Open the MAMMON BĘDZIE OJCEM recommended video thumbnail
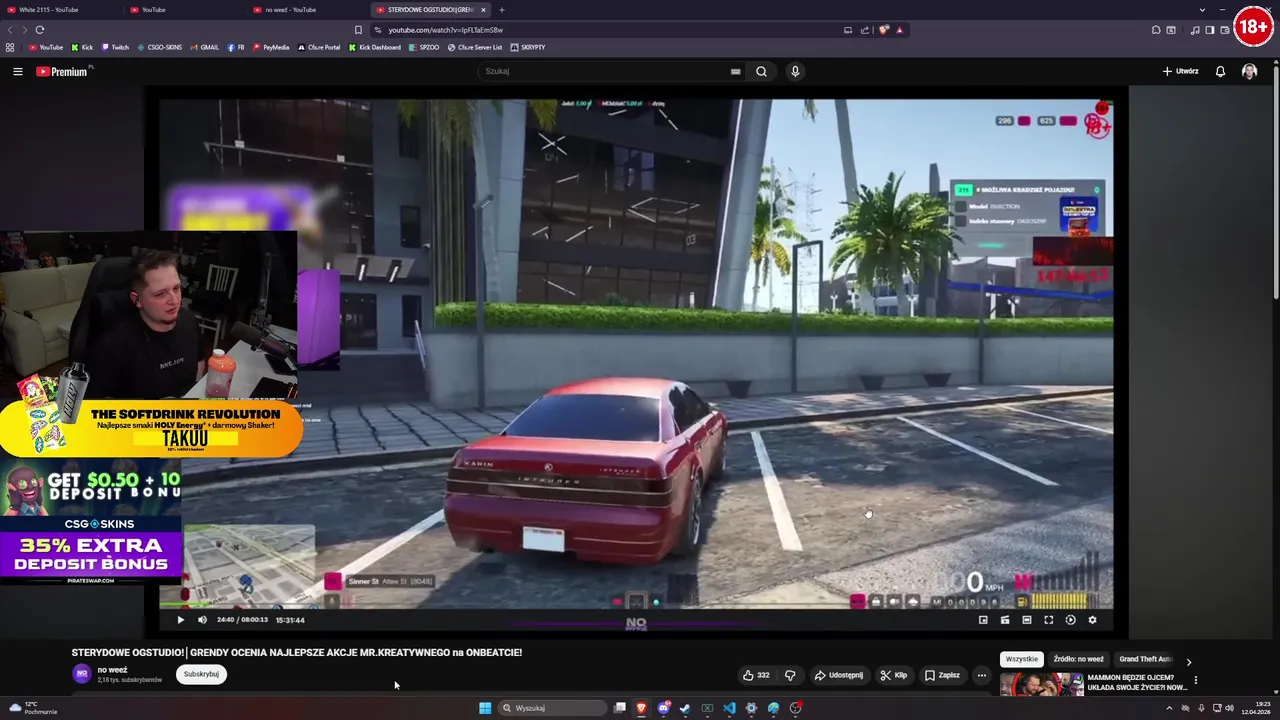Viewport: 1280px width, 720px height. click(x=1041, y=685)
